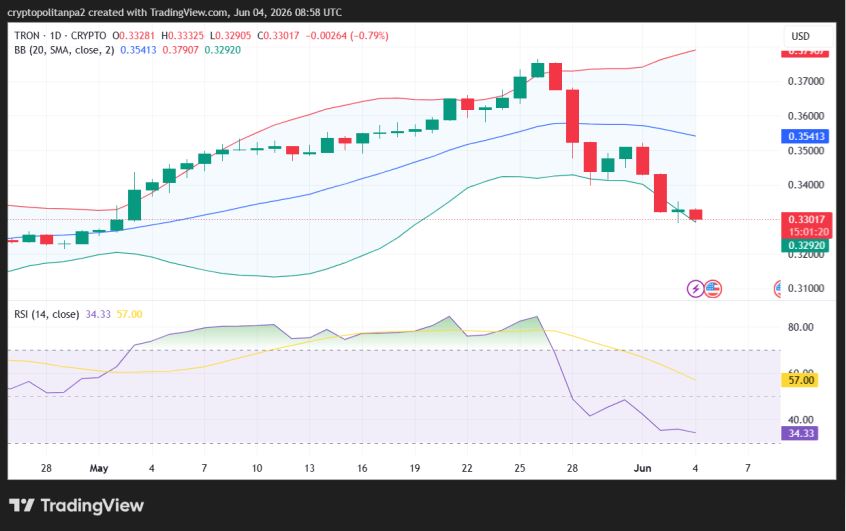
Task: Click the close value C0.33017
Action: [278, 36]
